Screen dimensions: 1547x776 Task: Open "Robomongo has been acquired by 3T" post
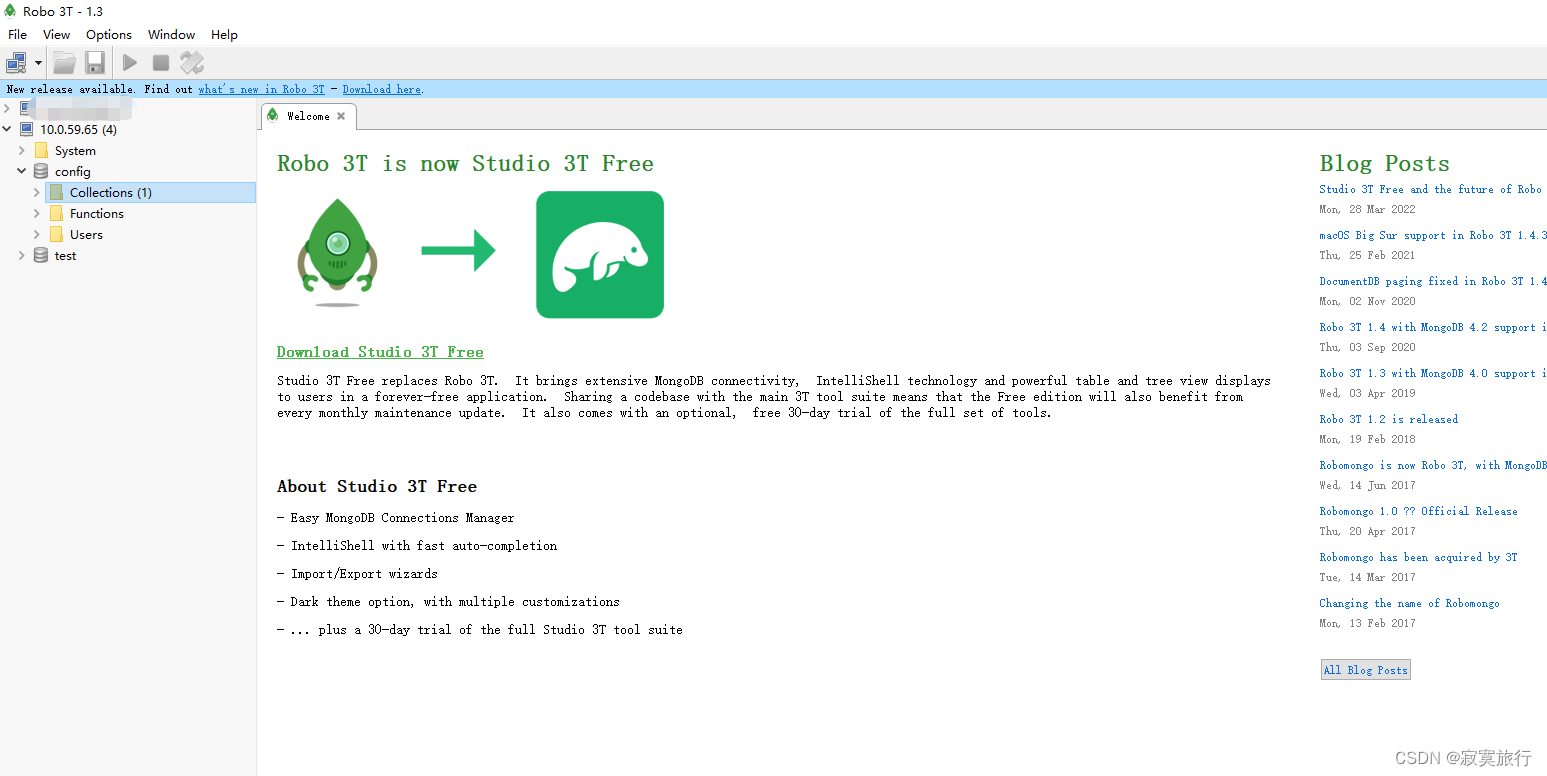(x=1418, y=557)
